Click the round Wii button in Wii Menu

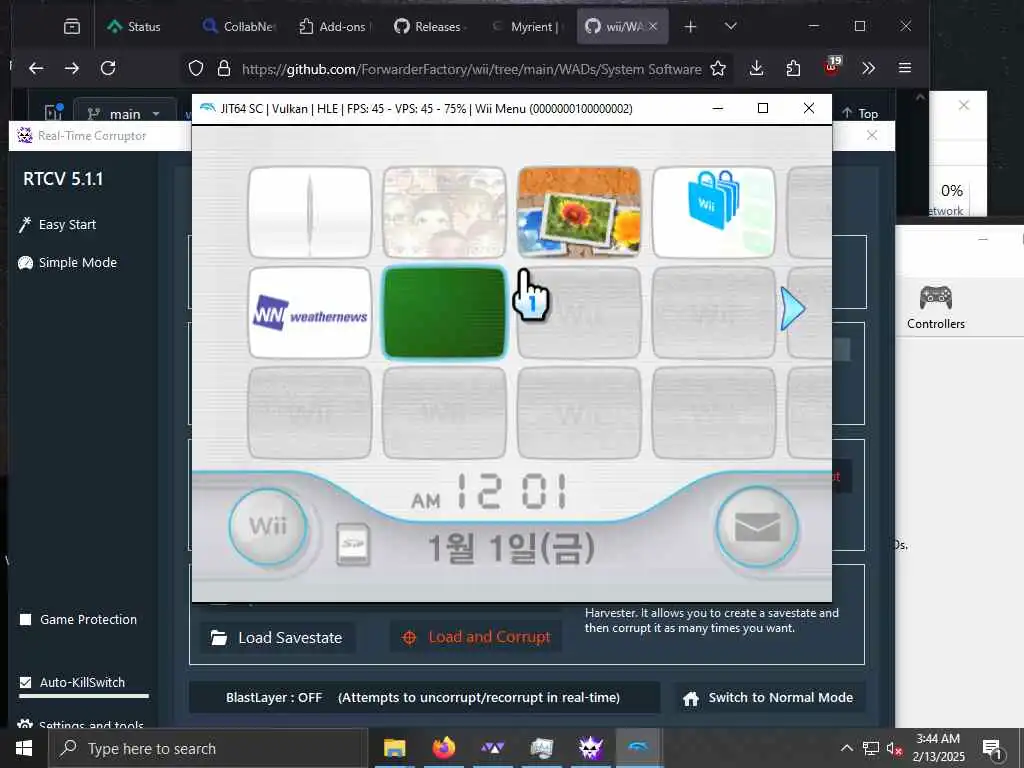268,526
